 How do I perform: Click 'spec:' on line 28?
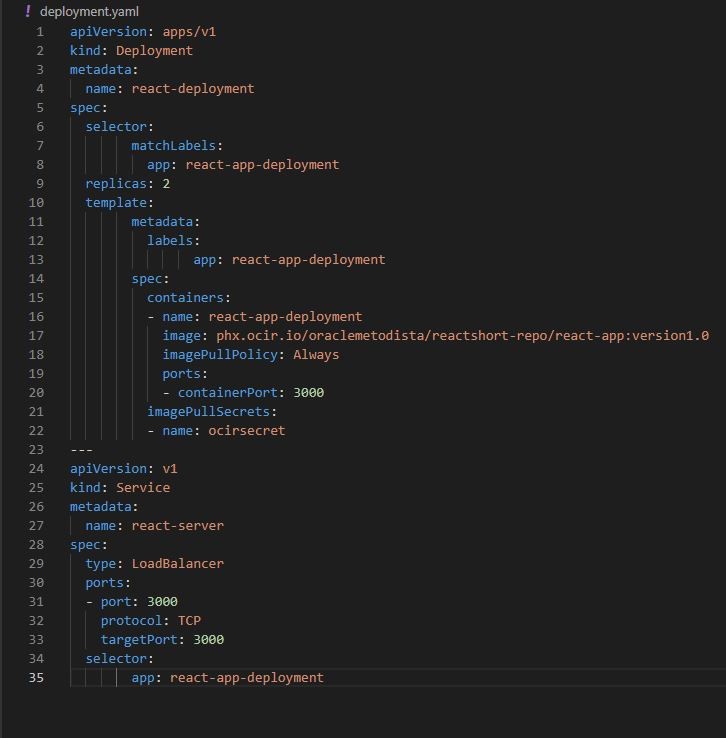click(89, 545)
